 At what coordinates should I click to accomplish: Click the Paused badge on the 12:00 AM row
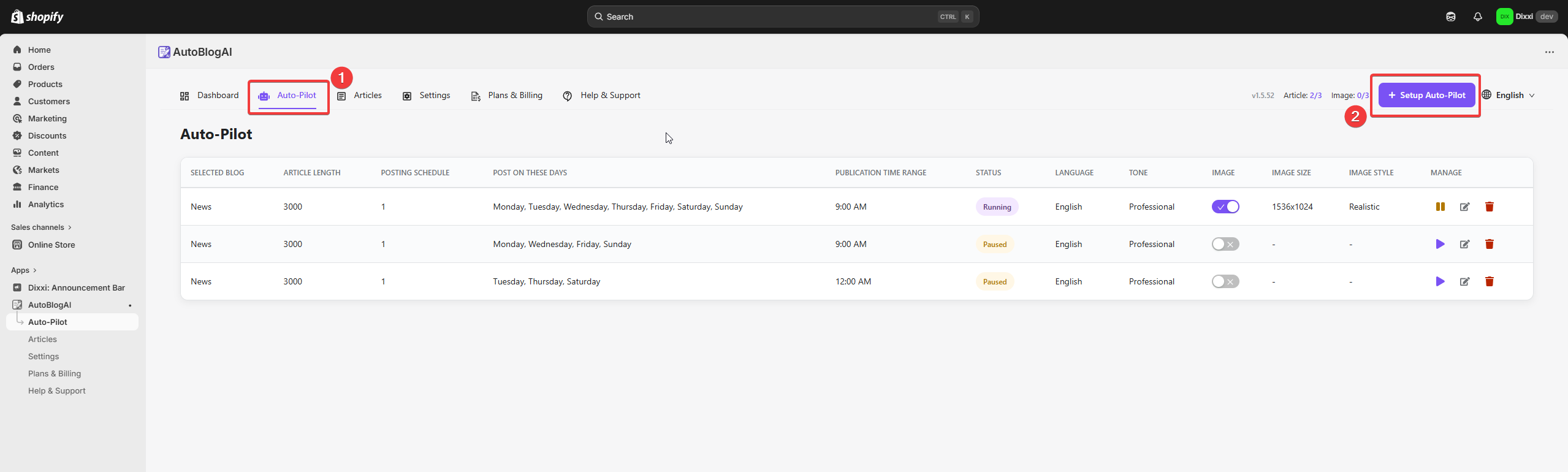(x=995, y=281)
